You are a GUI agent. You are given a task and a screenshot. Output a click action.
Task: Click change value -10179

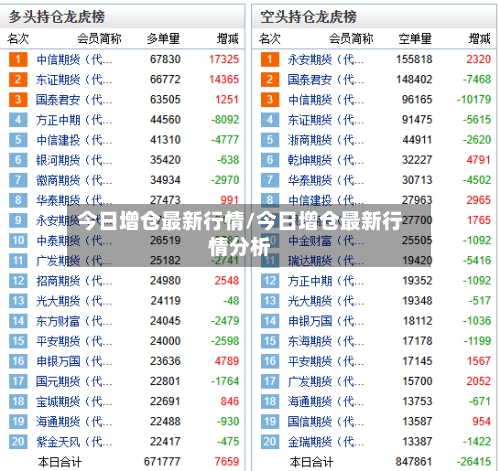pos(474,100)
